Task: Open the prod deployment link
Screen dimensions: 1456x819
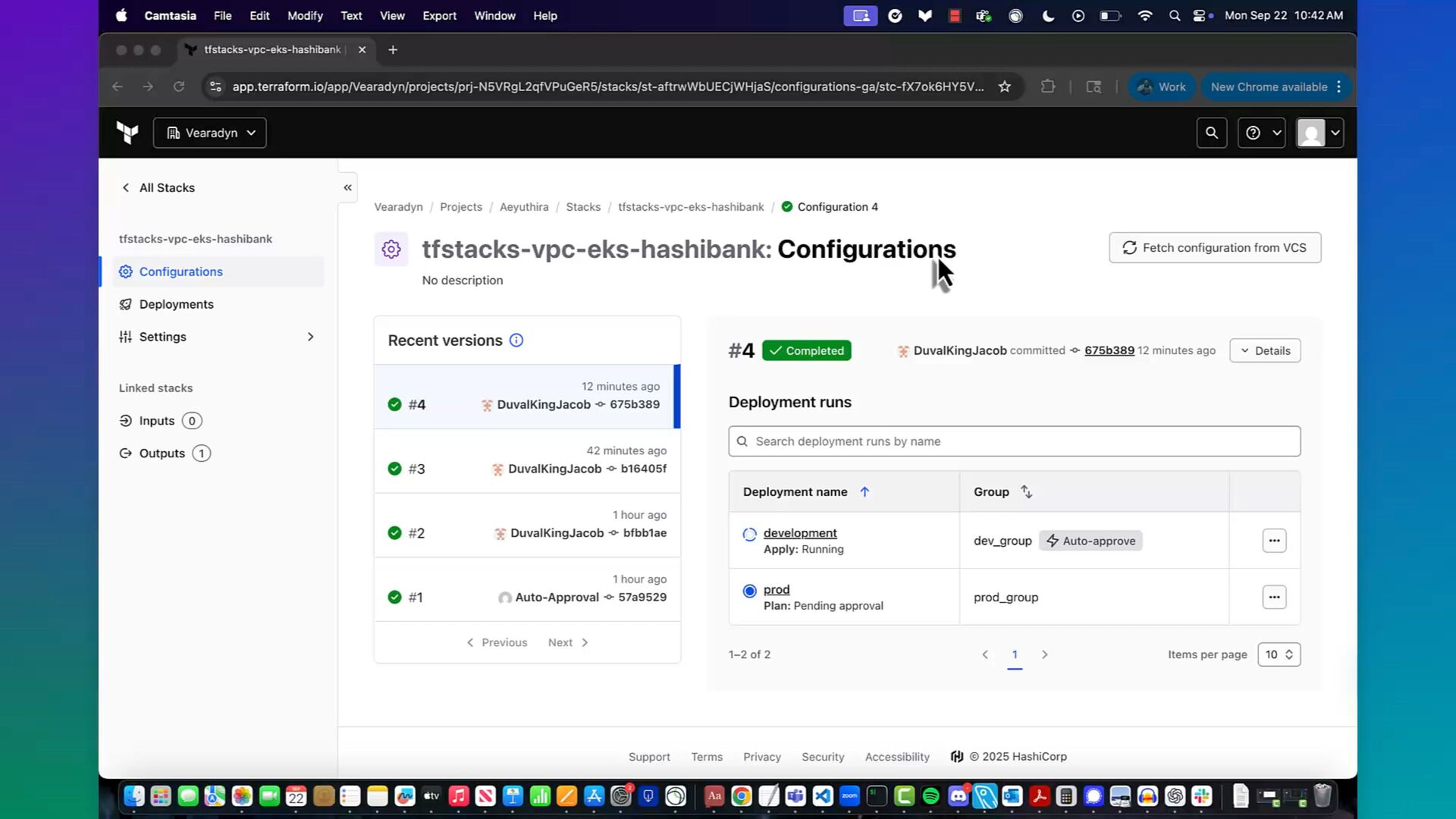Action: 776,589
